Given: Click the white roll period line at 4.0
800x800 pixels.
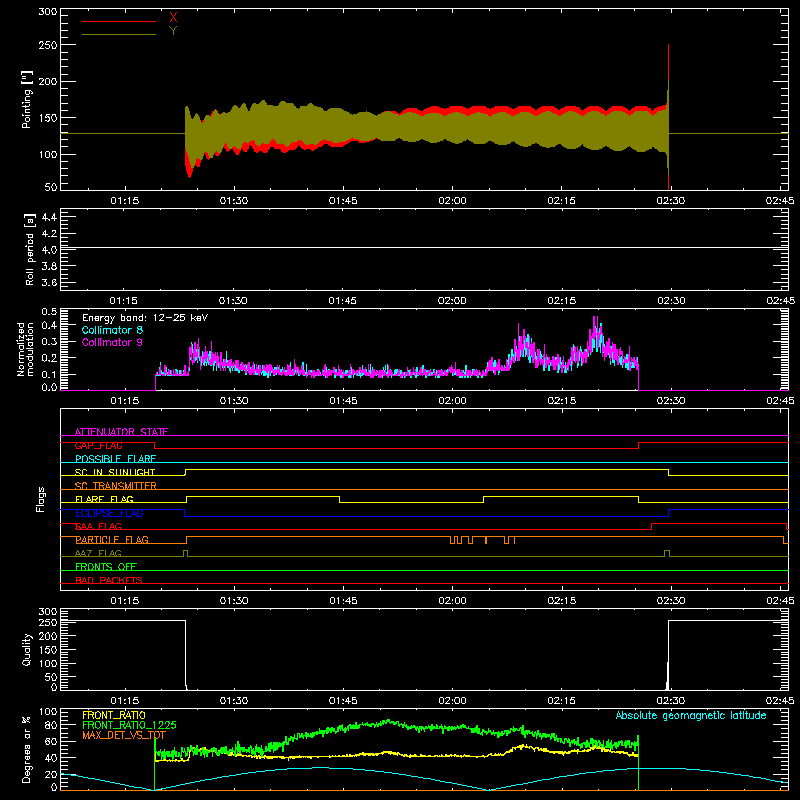Looking at the screenshot, I should pyautogui.click(x=424, y=247).
